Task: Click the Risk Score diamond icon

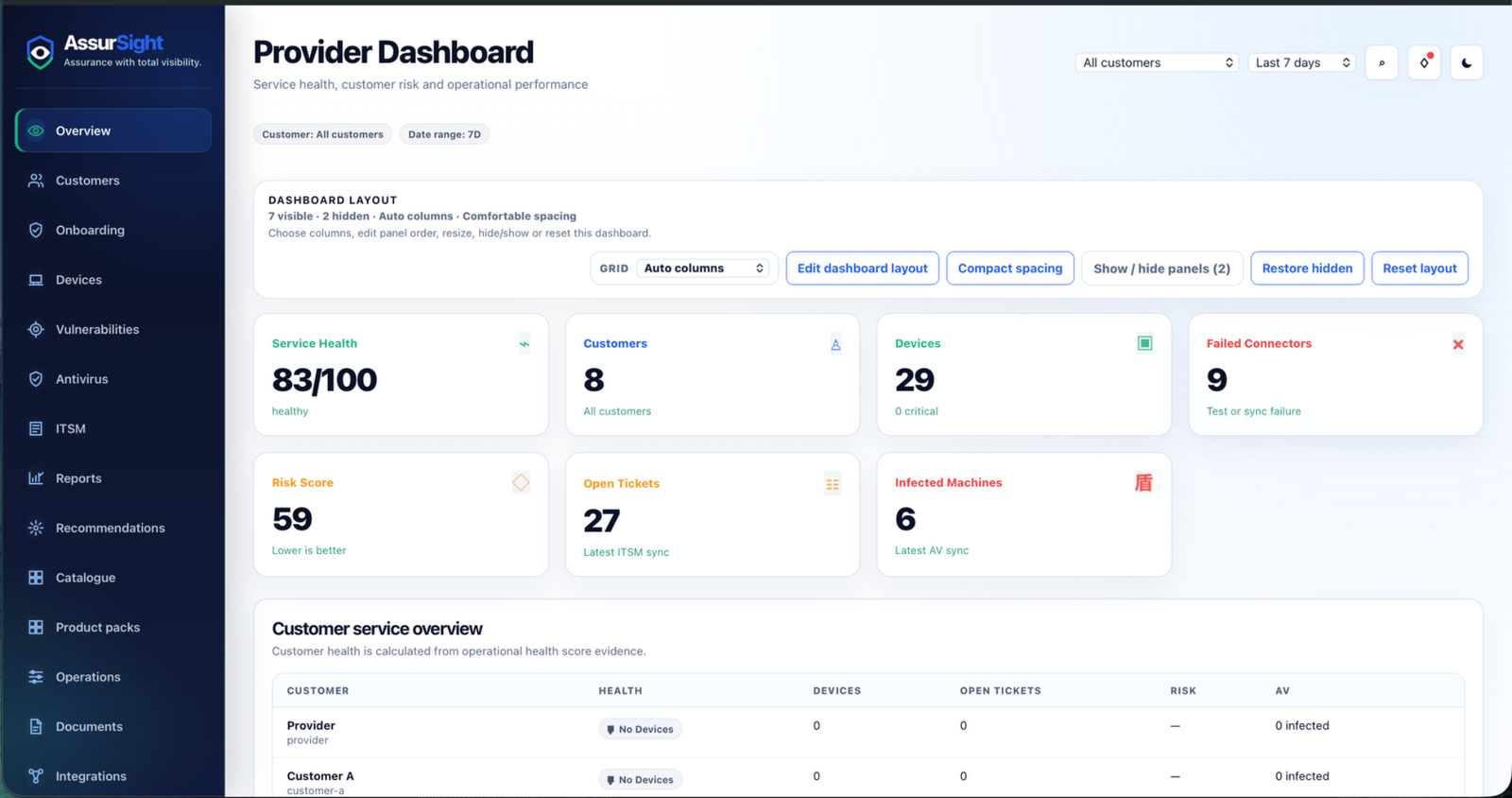Action: point(521,483)
